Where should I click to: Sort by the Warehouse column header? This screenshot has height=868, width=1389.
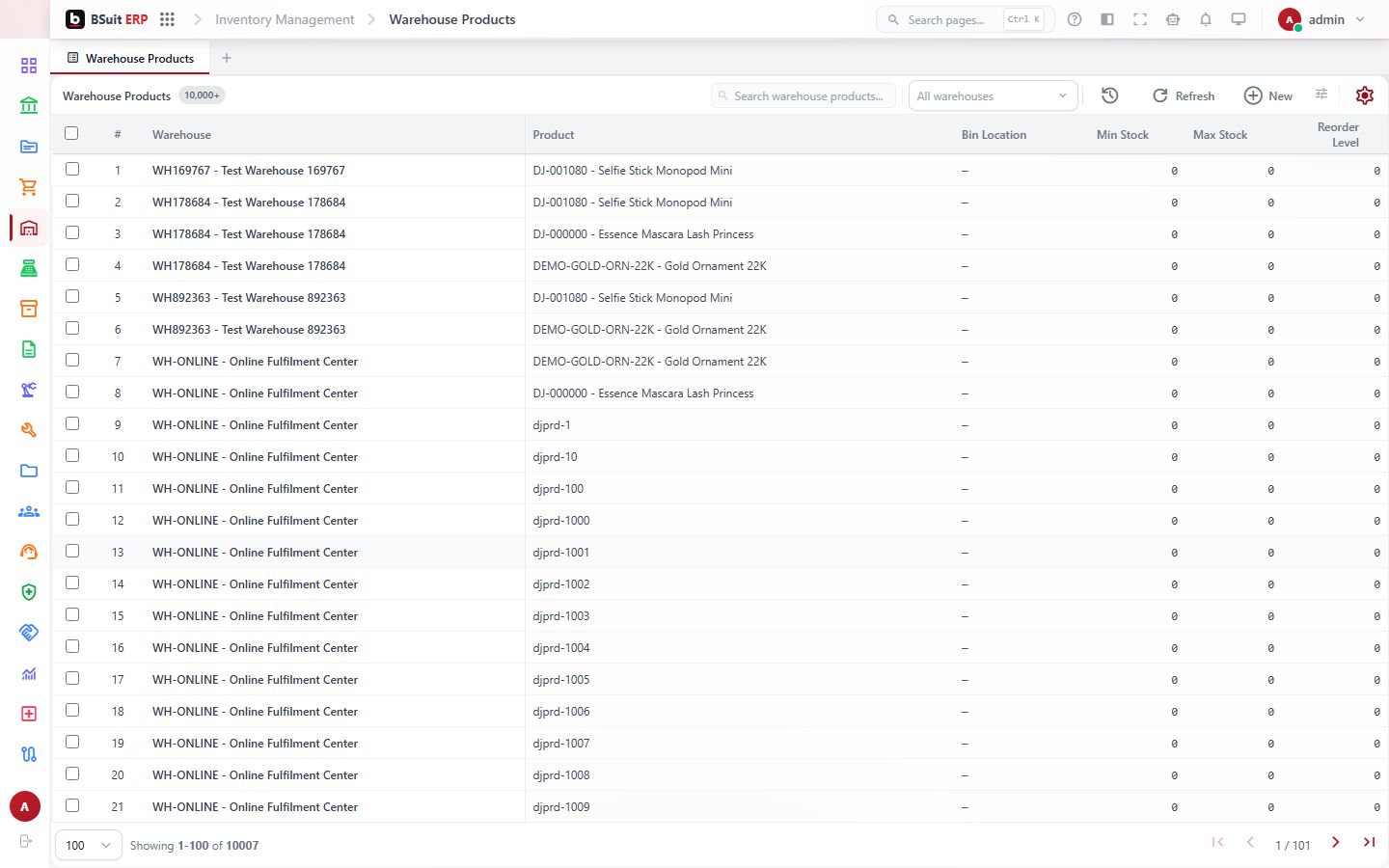(181, 135)
